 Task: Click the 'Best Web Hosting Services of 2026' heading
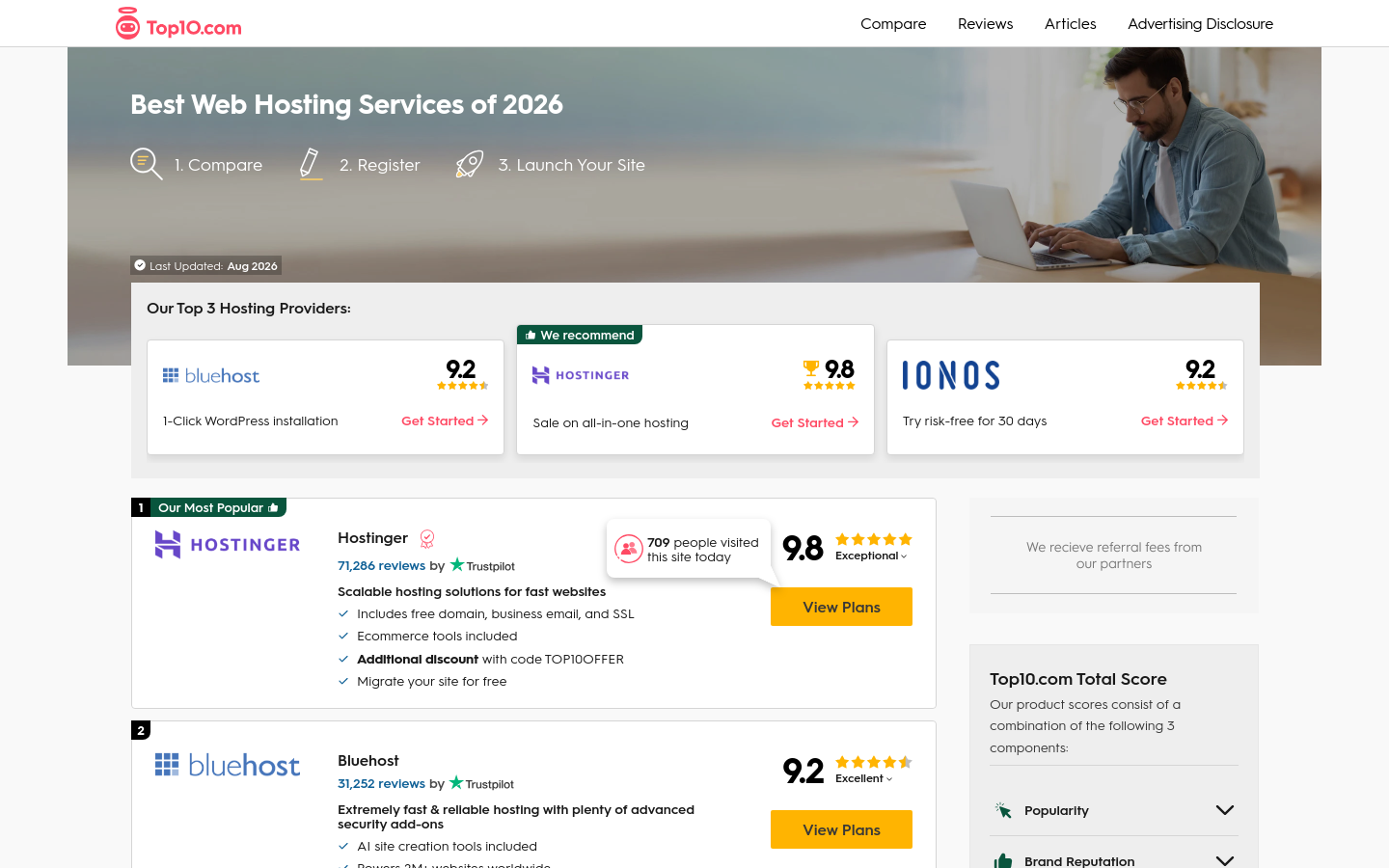pos(346,104)
